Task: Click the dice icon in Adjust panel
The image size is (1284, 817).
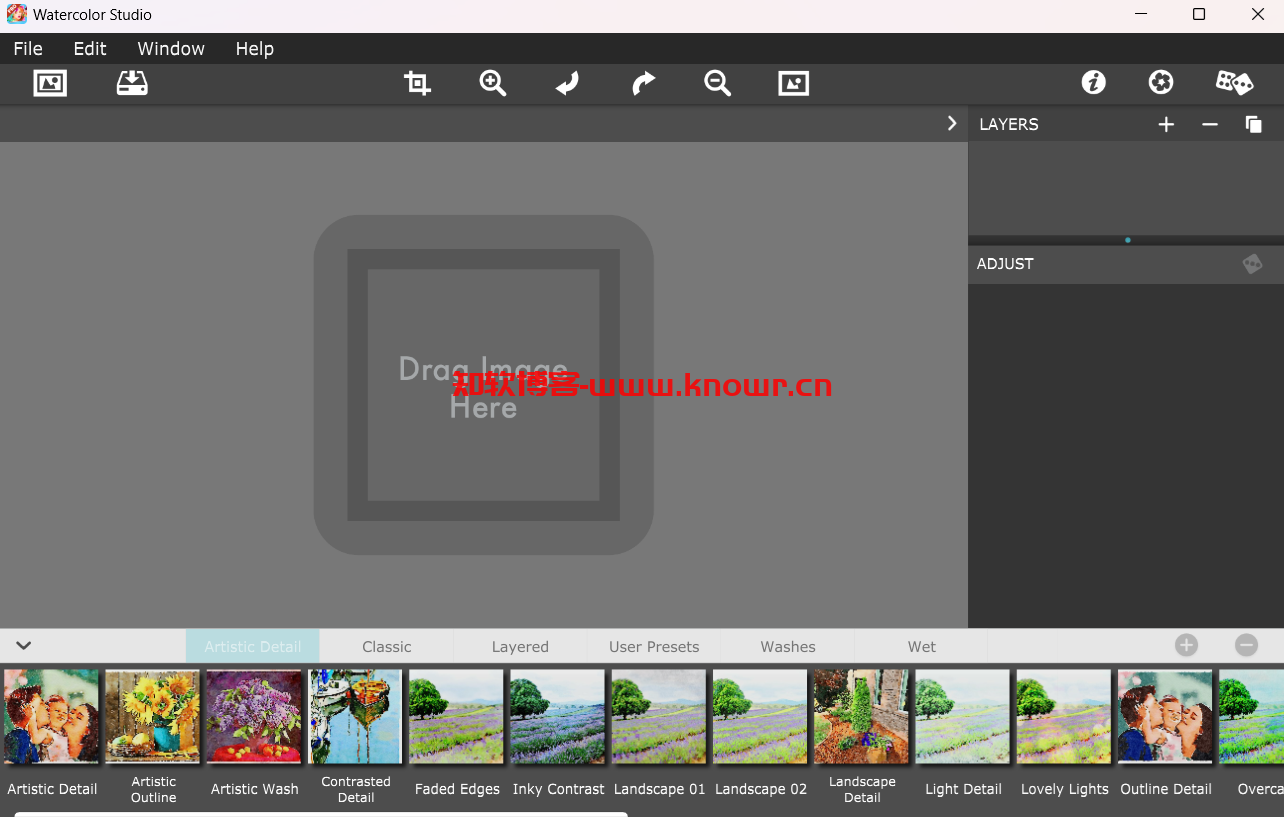Action: point(1252,264)
